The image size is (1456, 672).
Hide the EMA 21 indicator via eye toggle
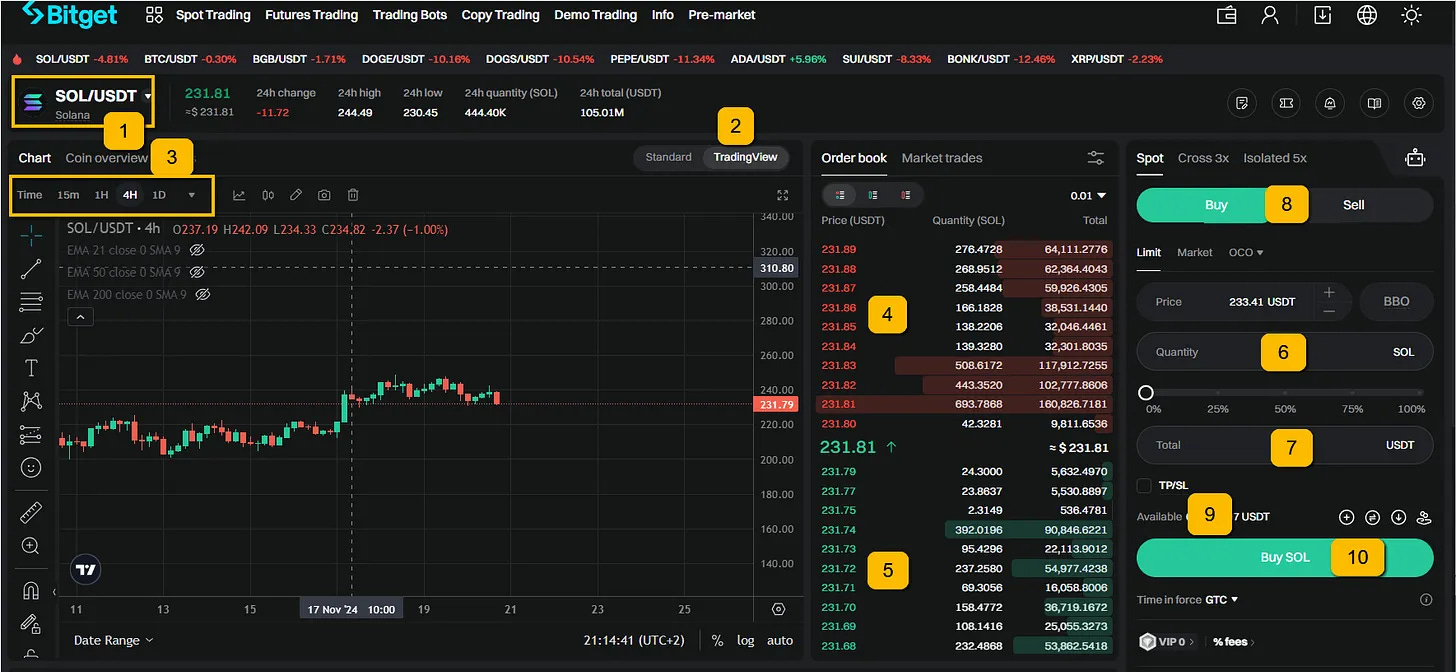pyautogui.click(x=198, y=249)
